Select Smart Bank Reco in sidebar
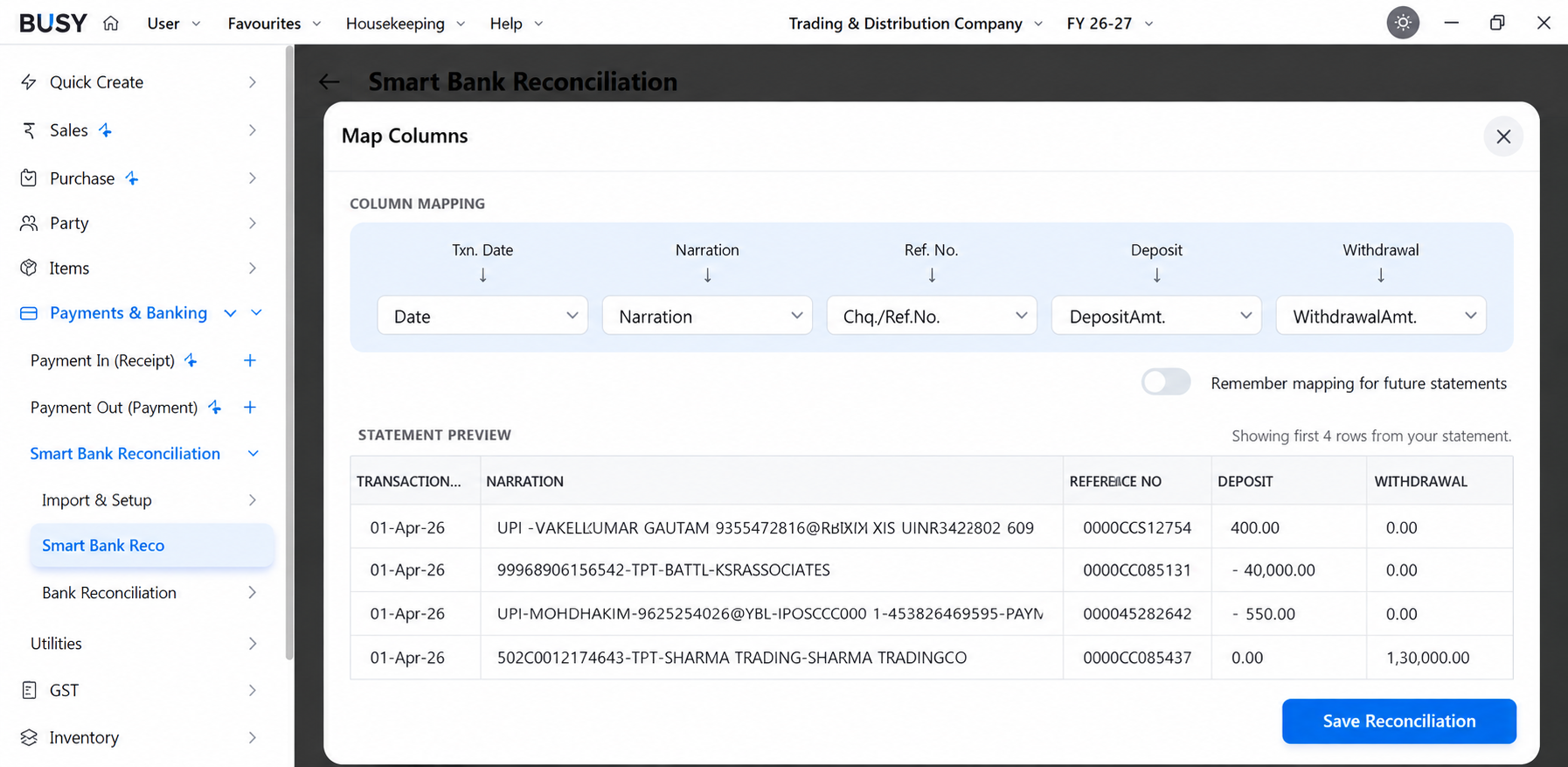The image size is (1568, 767). (x=152, y=546)
